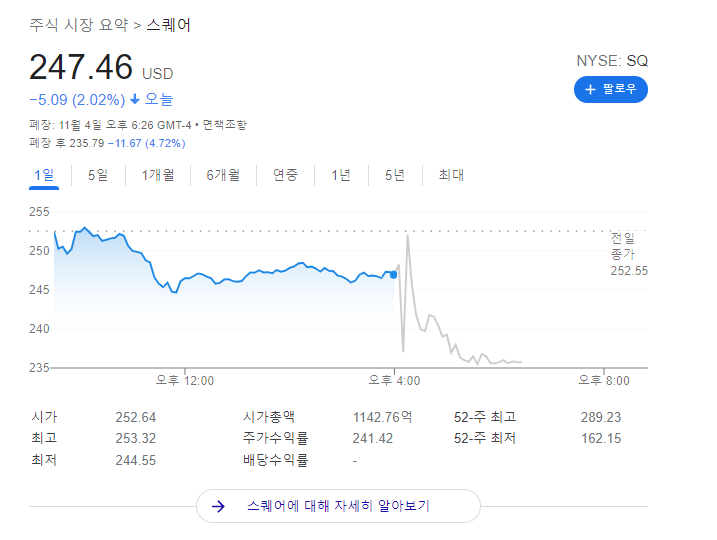Choose the 1년 range tab
Viewport: 717px width, 540px height.
click(341, 175)
